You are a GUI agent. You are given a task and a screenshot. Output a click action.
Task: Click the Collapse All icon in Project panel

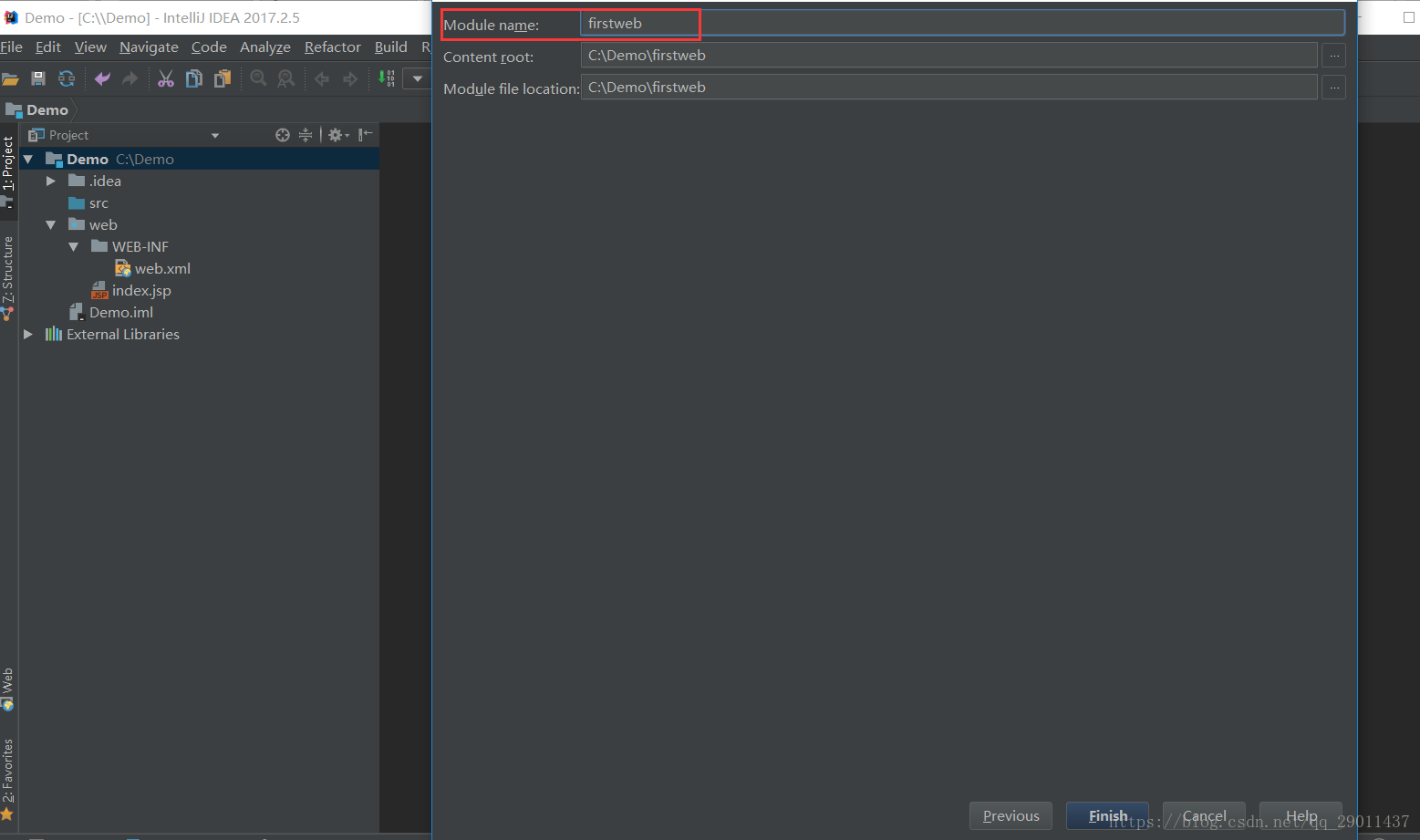coord(306,135)
